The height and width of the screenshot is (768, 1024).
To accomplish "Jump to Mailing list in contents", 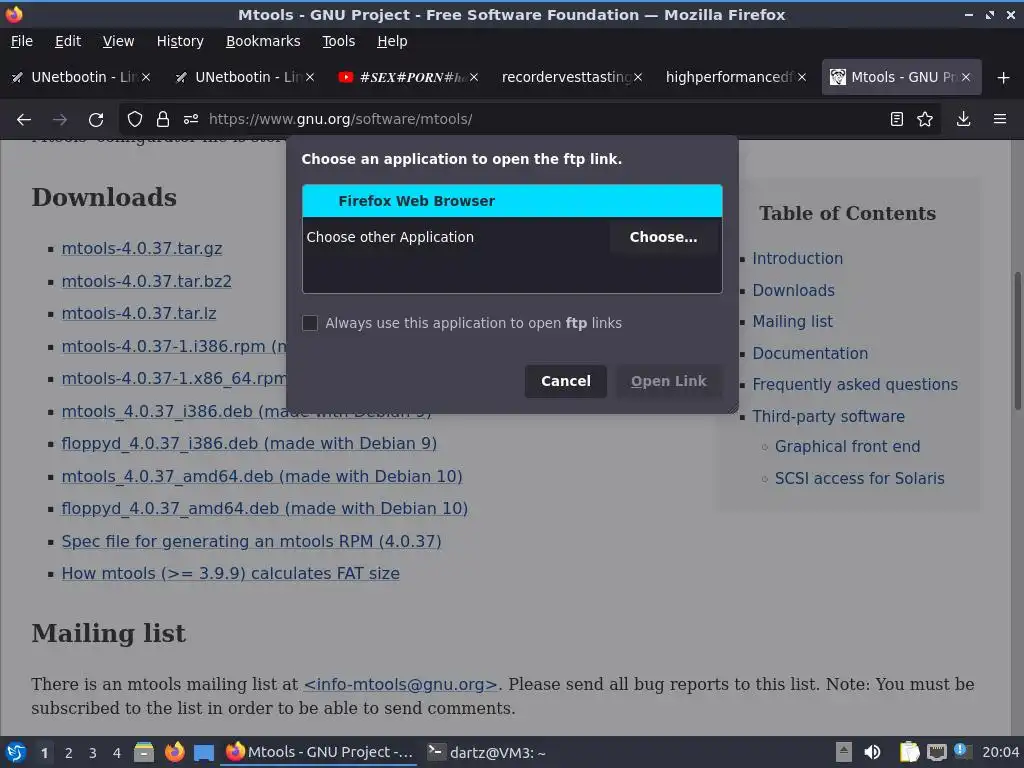I will click(792, 321).
